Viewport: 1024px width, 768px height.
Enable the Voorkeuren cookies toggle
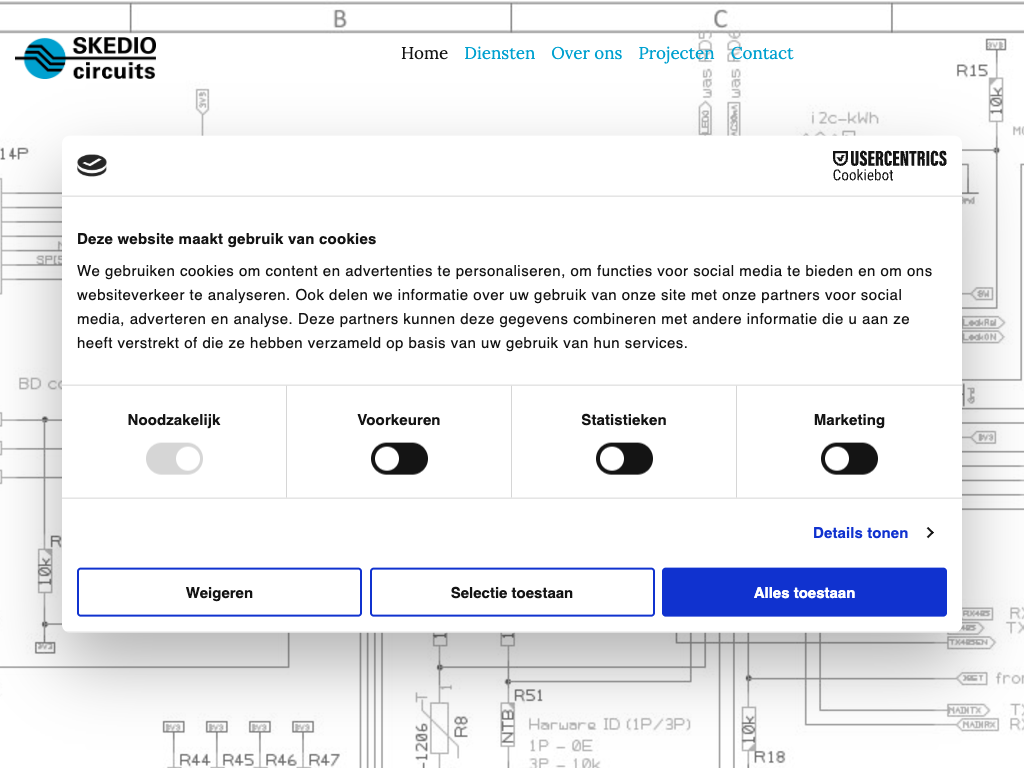399,460
